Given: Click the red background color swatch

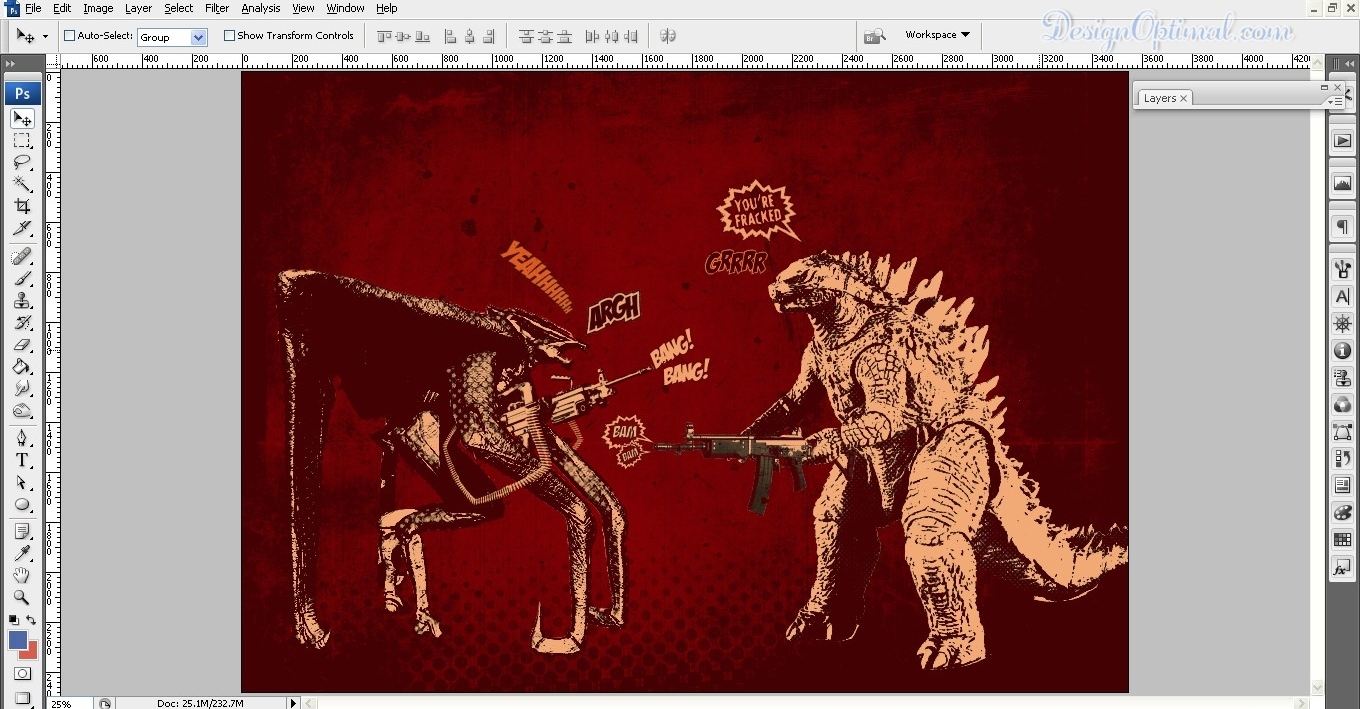Looking at the screenshot, I should pos(32,653).
